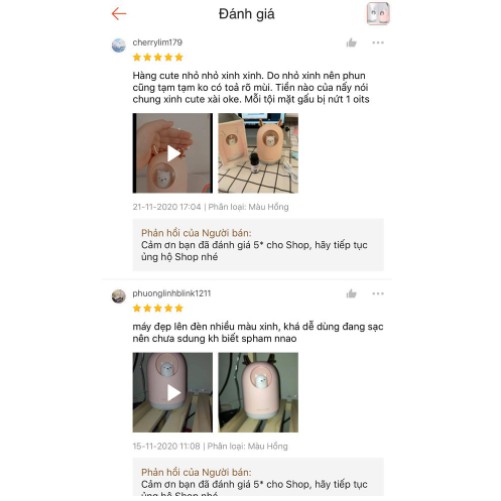Open the username cherrylim179
Viewport: 501px width, 501px height.
pos(157,42)
